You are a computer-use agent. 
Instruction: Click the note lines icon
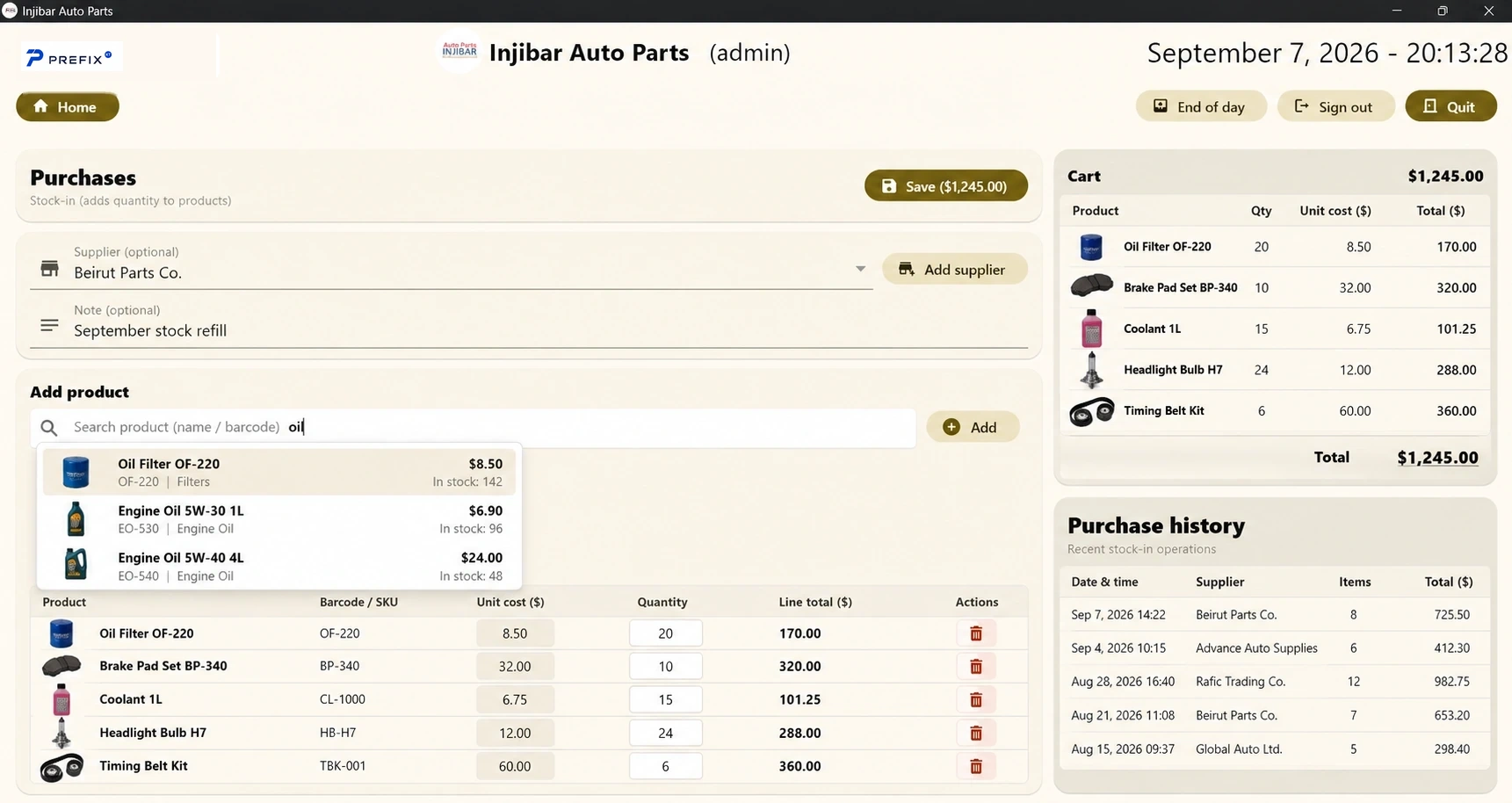click(x=49, y=325)
